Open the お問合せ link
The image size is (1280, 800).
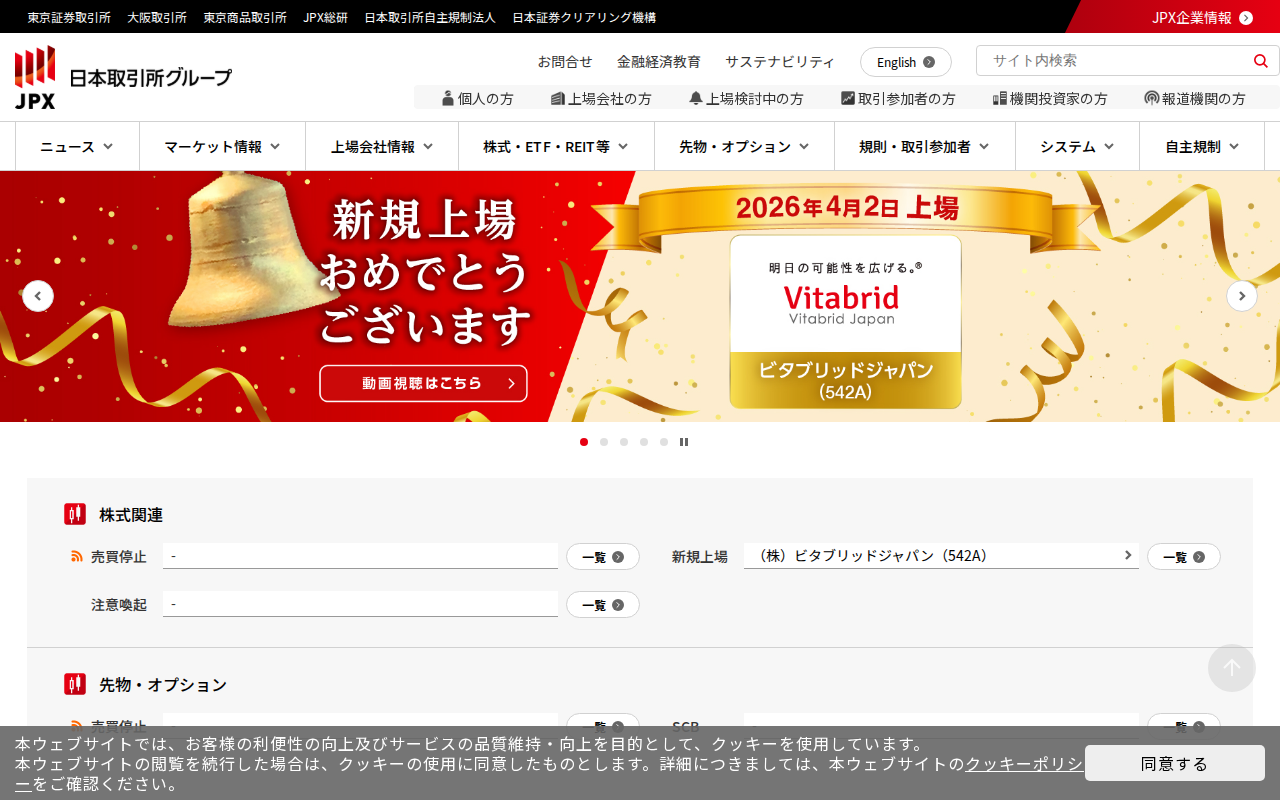(x=565, y=61)
